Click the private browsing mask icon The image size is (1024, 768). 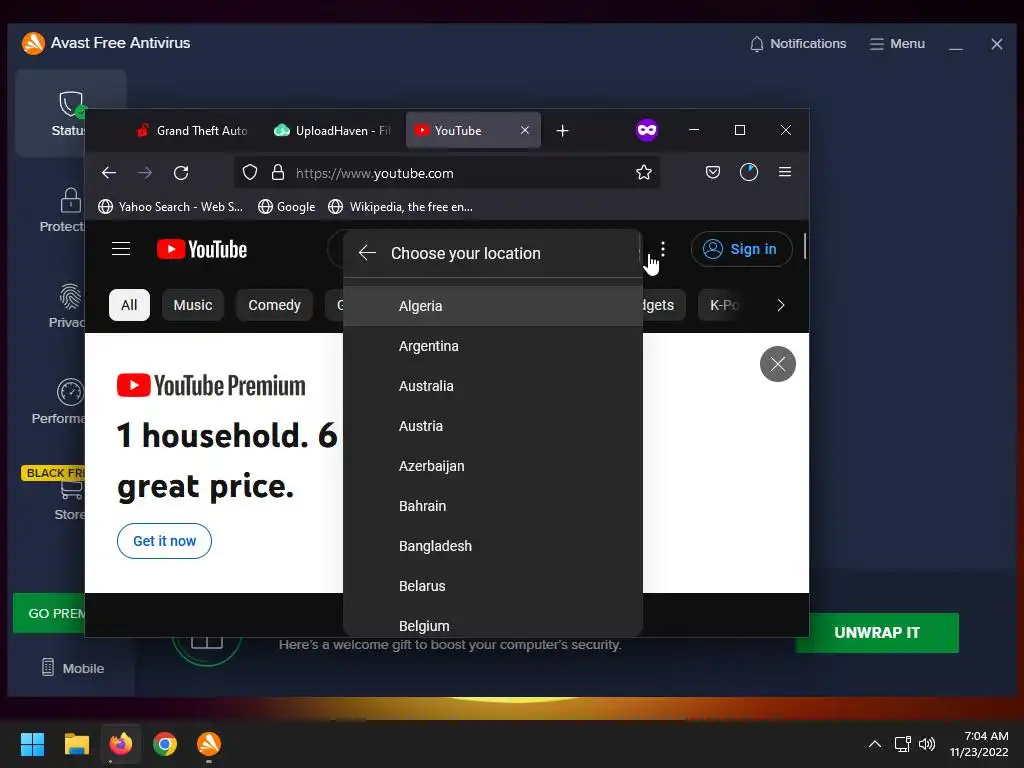(x=647, y=130)
